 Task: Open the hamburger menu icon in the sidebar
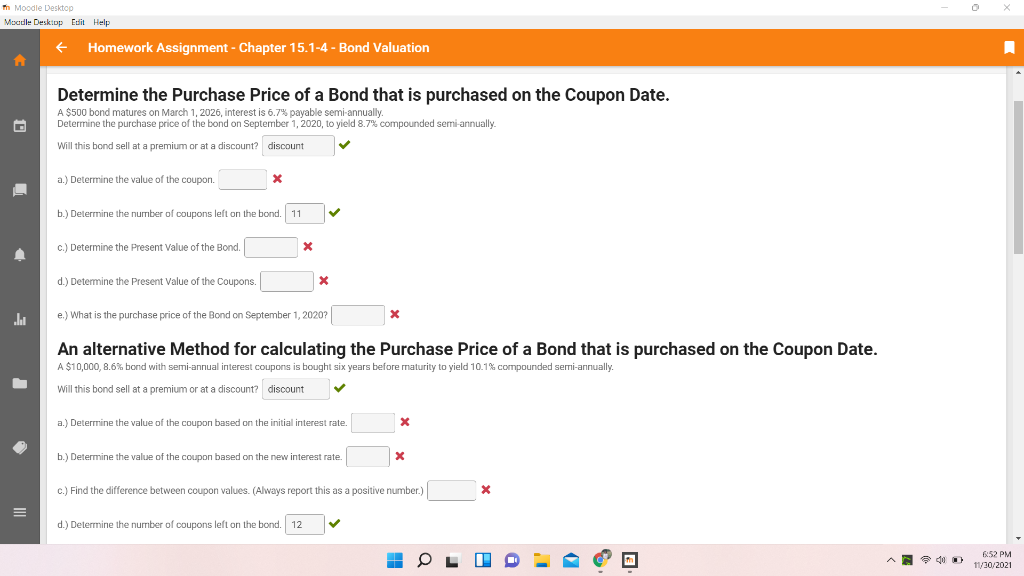point(20,512)
